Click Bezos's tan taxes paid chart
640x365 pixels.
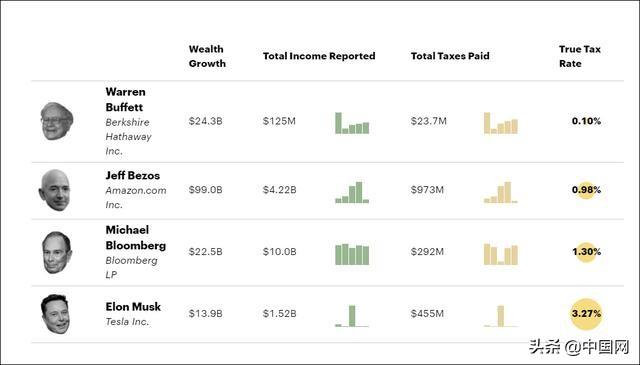[x=501, y=192]
